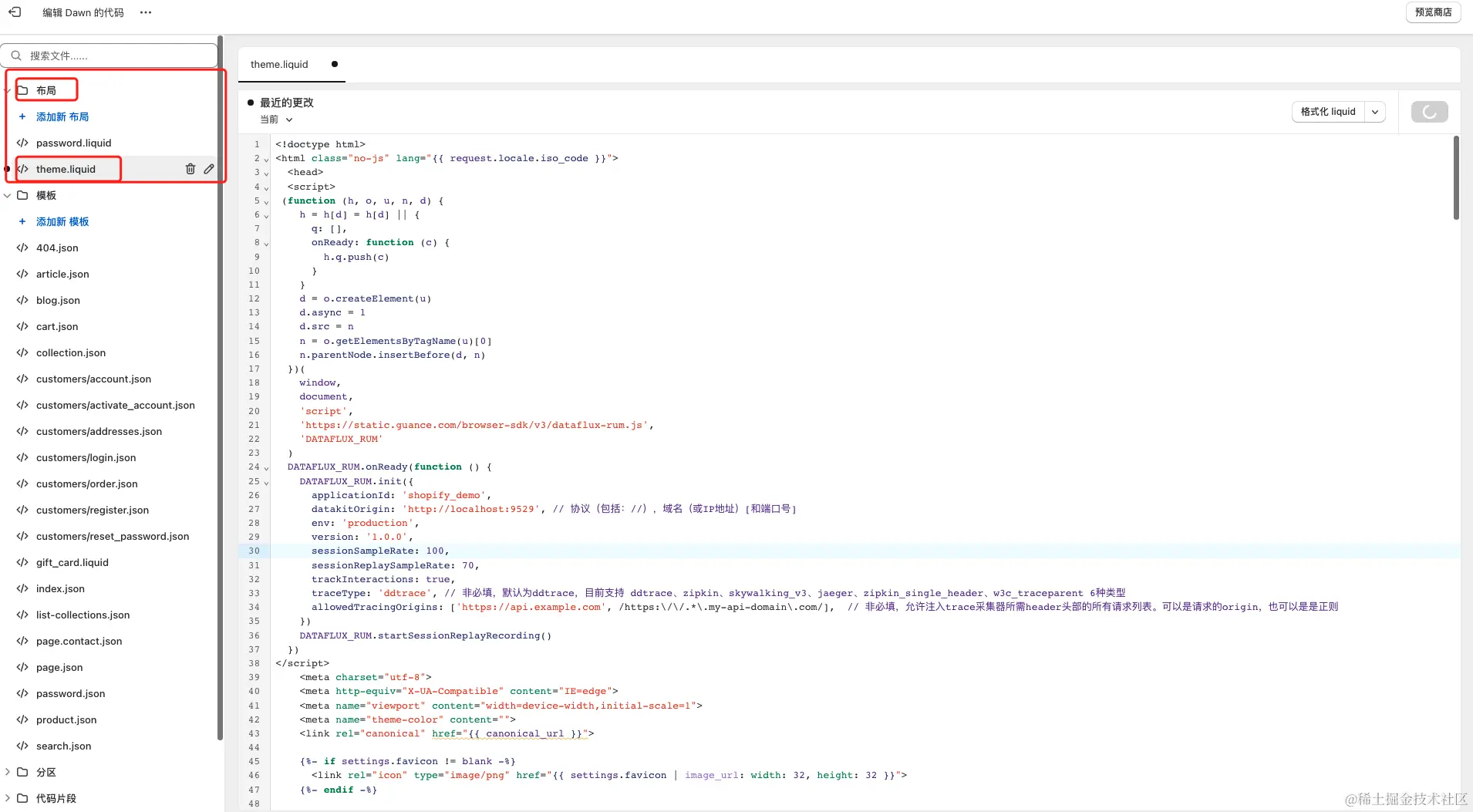This screenshot has height=812, width=1473.
Task: Open the product.json template file
Action: click(x=66, y=720)
